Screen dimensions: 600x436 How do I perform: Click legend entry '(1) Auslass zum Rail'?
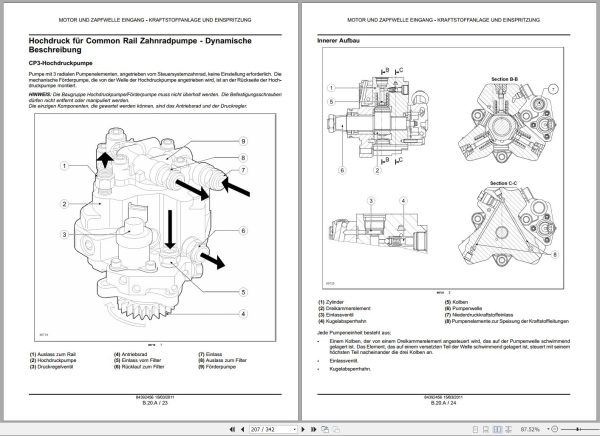coord(53,354)
